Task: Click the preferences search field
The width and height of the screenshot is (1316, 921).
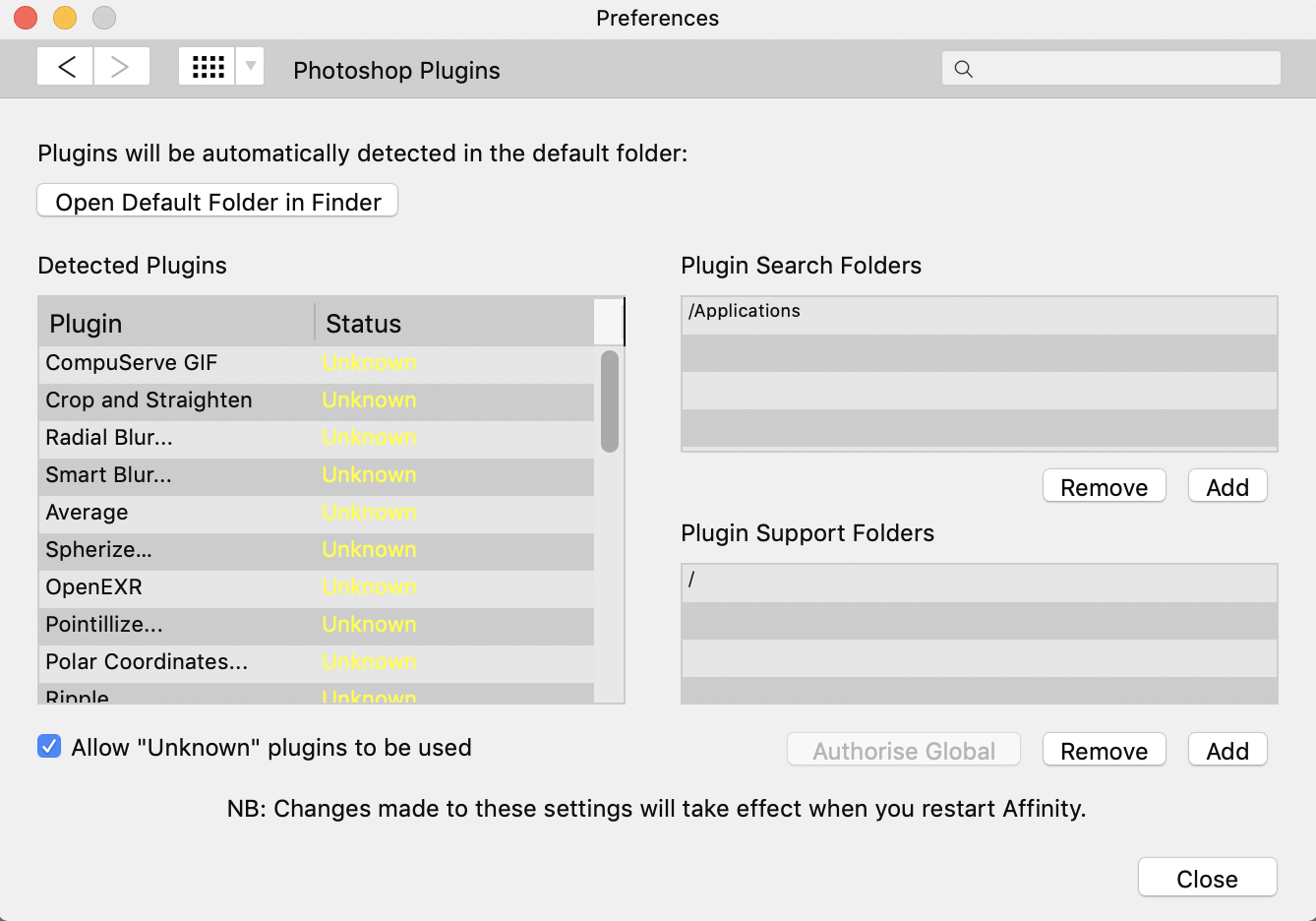Action: (x=1111, y=68)
